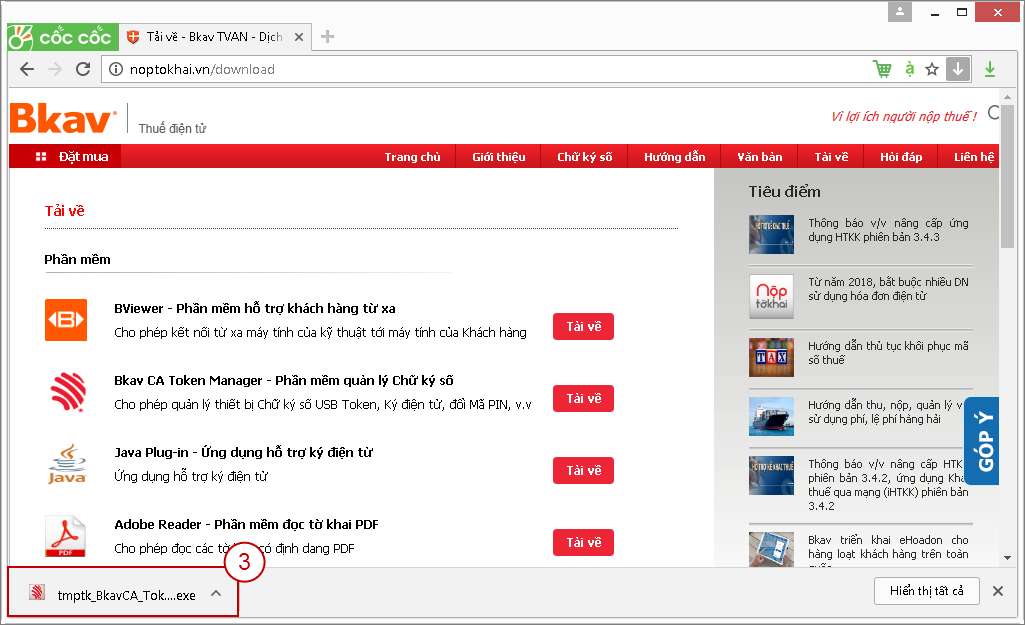Select the Chữ ký số menu item
Screen dimensions: 1025x625
click(x=584, y=157)
